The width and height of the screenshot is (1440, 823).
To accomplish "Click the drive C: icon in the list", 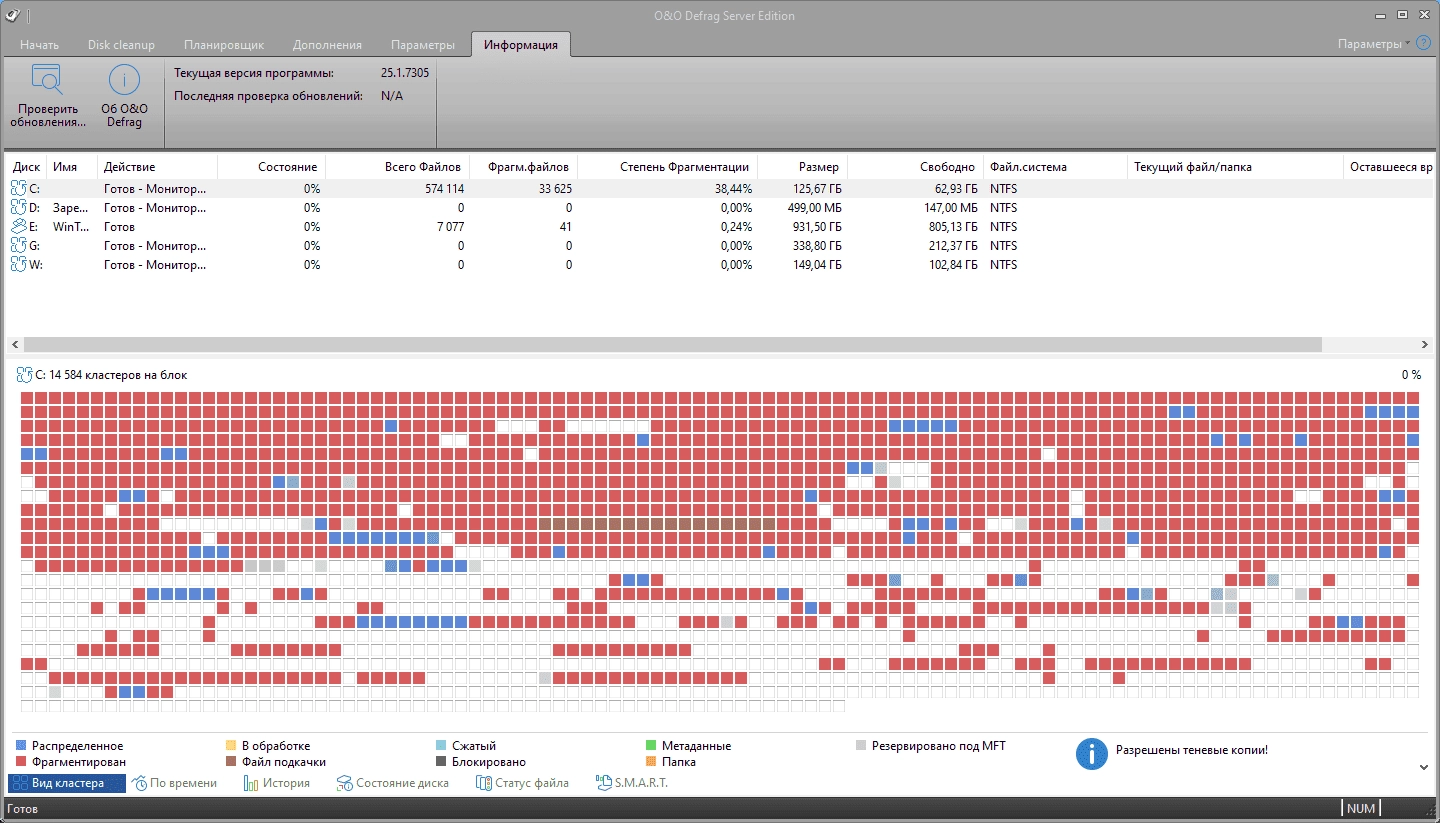I will [x=18, y=188].
